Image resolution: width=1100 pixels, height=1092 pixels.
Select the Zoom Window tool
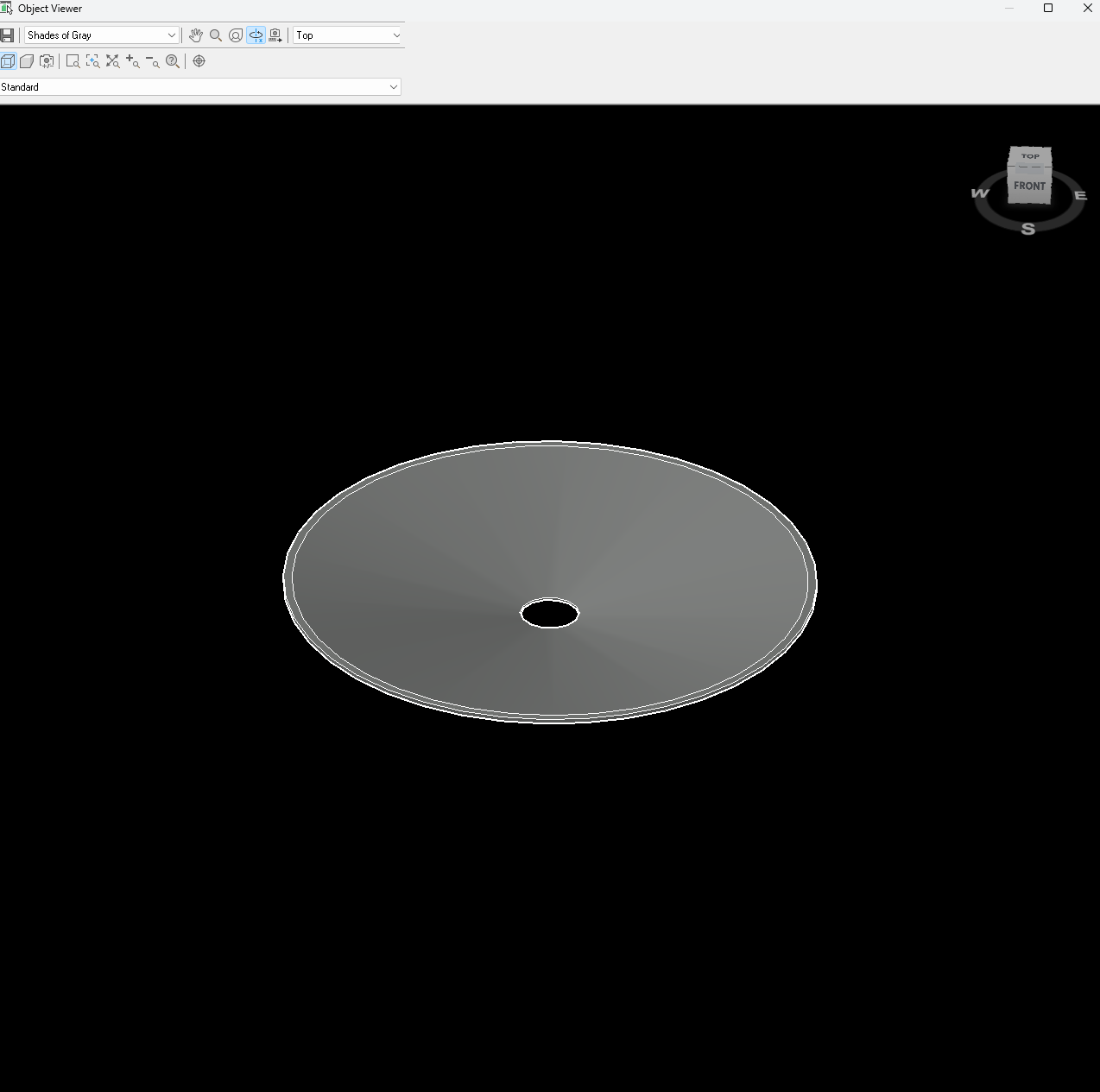click(x=73, y=61)
